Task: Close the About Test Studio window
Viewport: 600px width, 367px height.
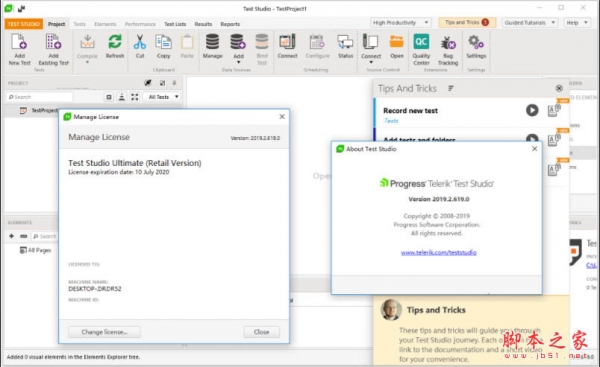Action: click(535, 148)
